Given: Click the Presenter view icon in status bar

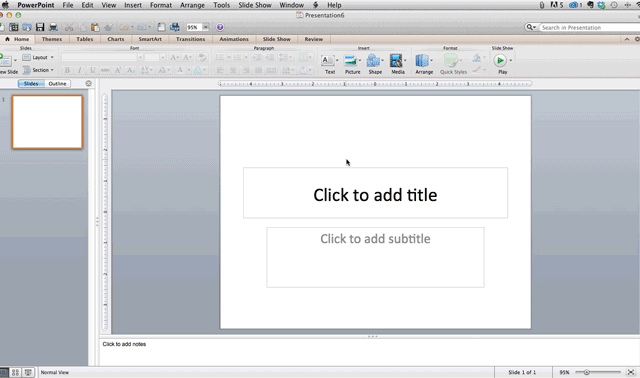Looking at the screenshot, I should (28, 372).
